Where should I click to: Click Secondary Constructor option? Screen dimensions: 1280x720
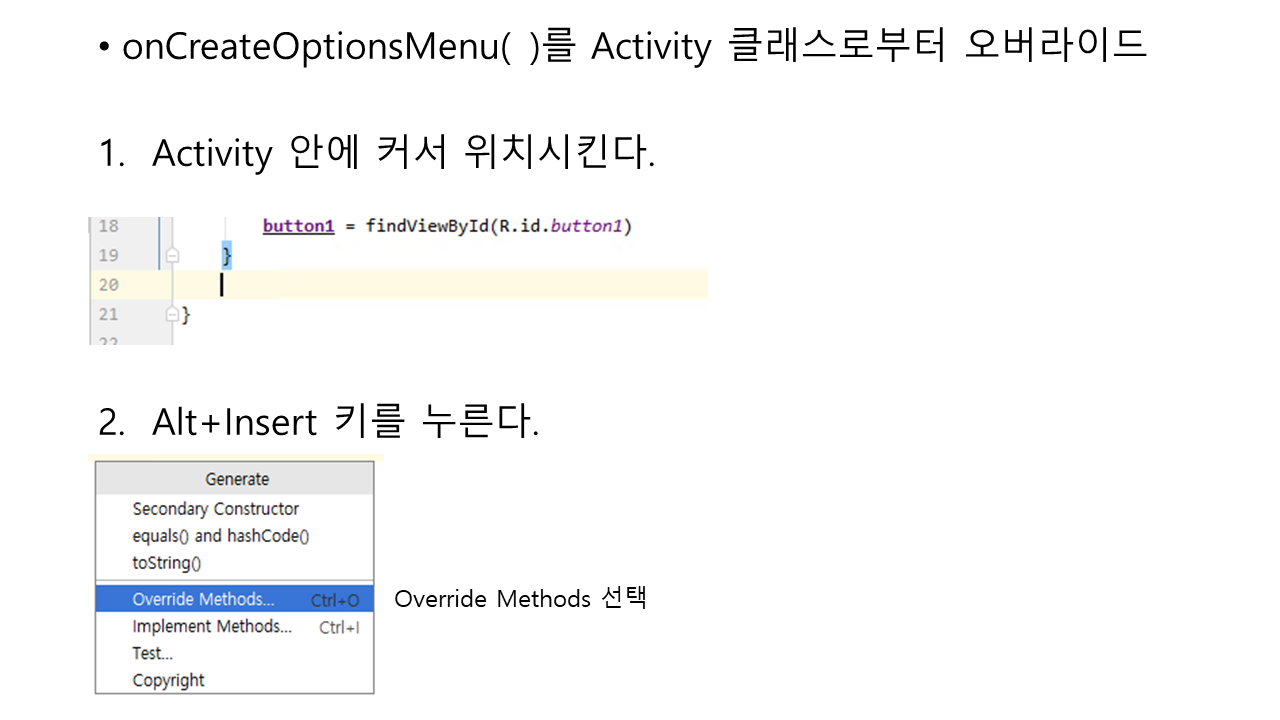pos(216,509)
